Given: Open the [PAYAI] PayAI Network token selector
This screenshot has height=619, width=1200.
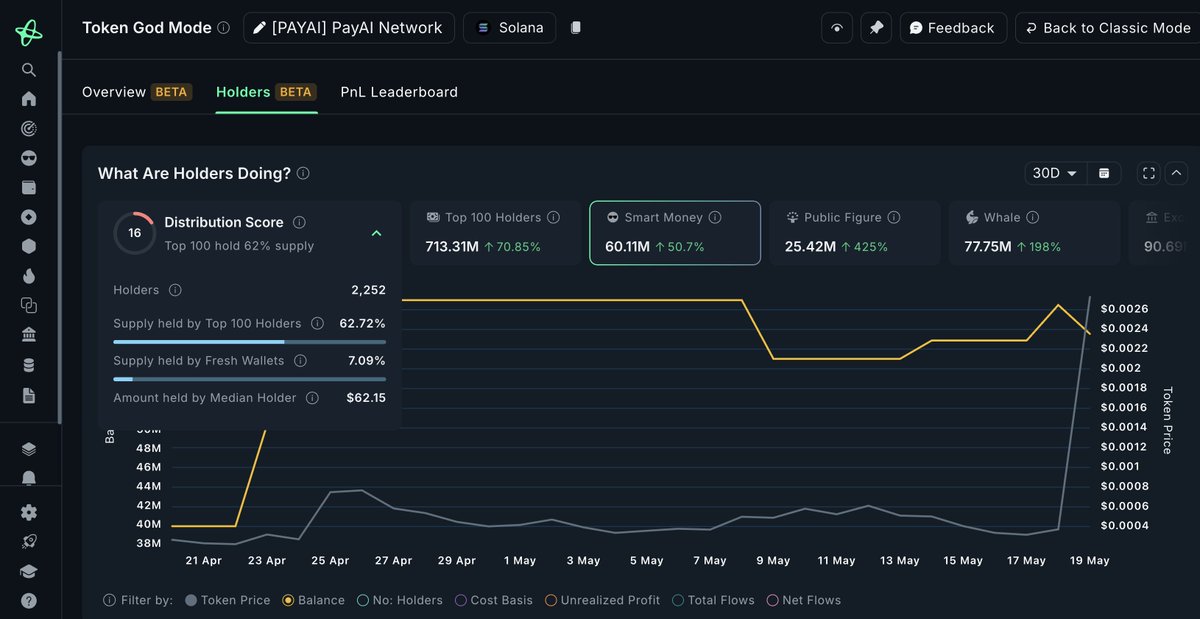Looking at the screenshot, I should click(x=349, y=28).
